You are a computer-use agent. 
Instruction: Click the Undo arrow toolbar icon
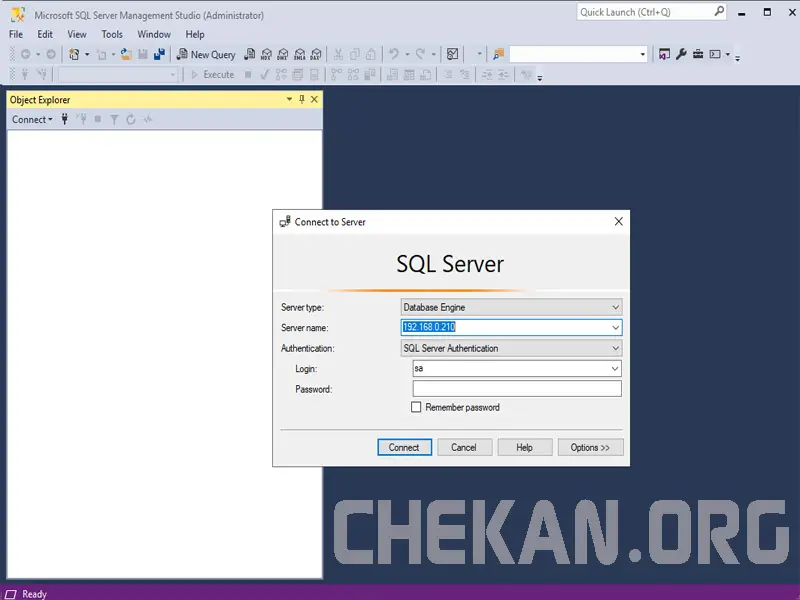click(x=393, y=54)
